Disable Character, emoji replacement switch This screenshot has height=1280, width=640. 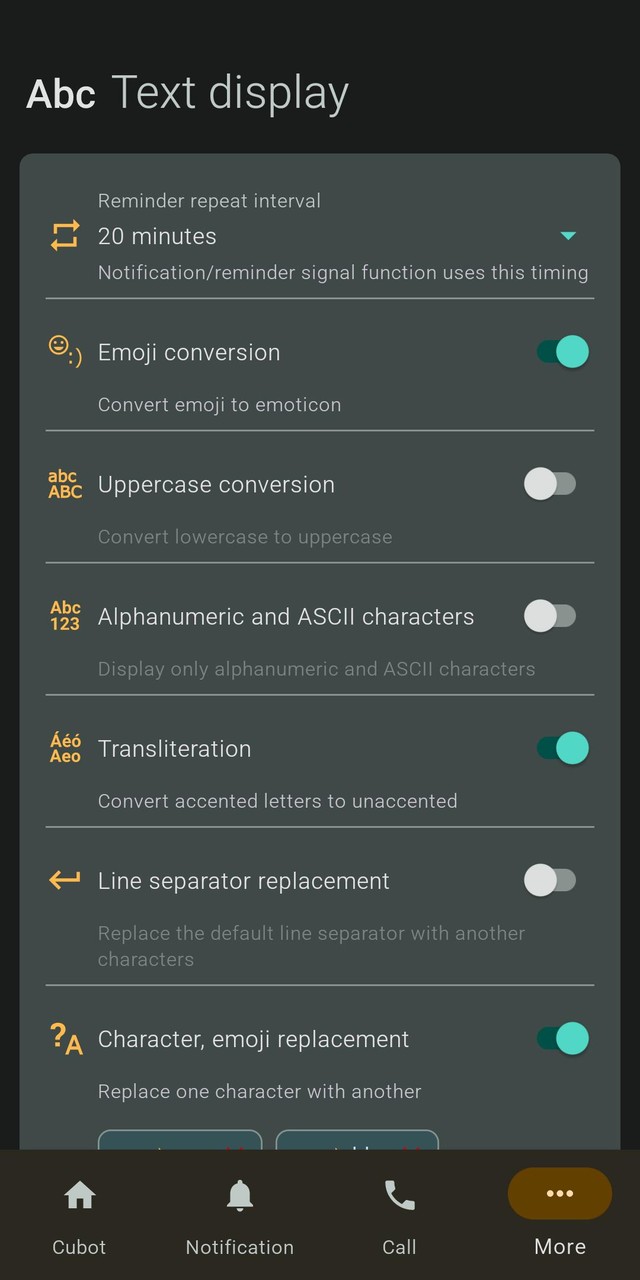(562, 1038)
